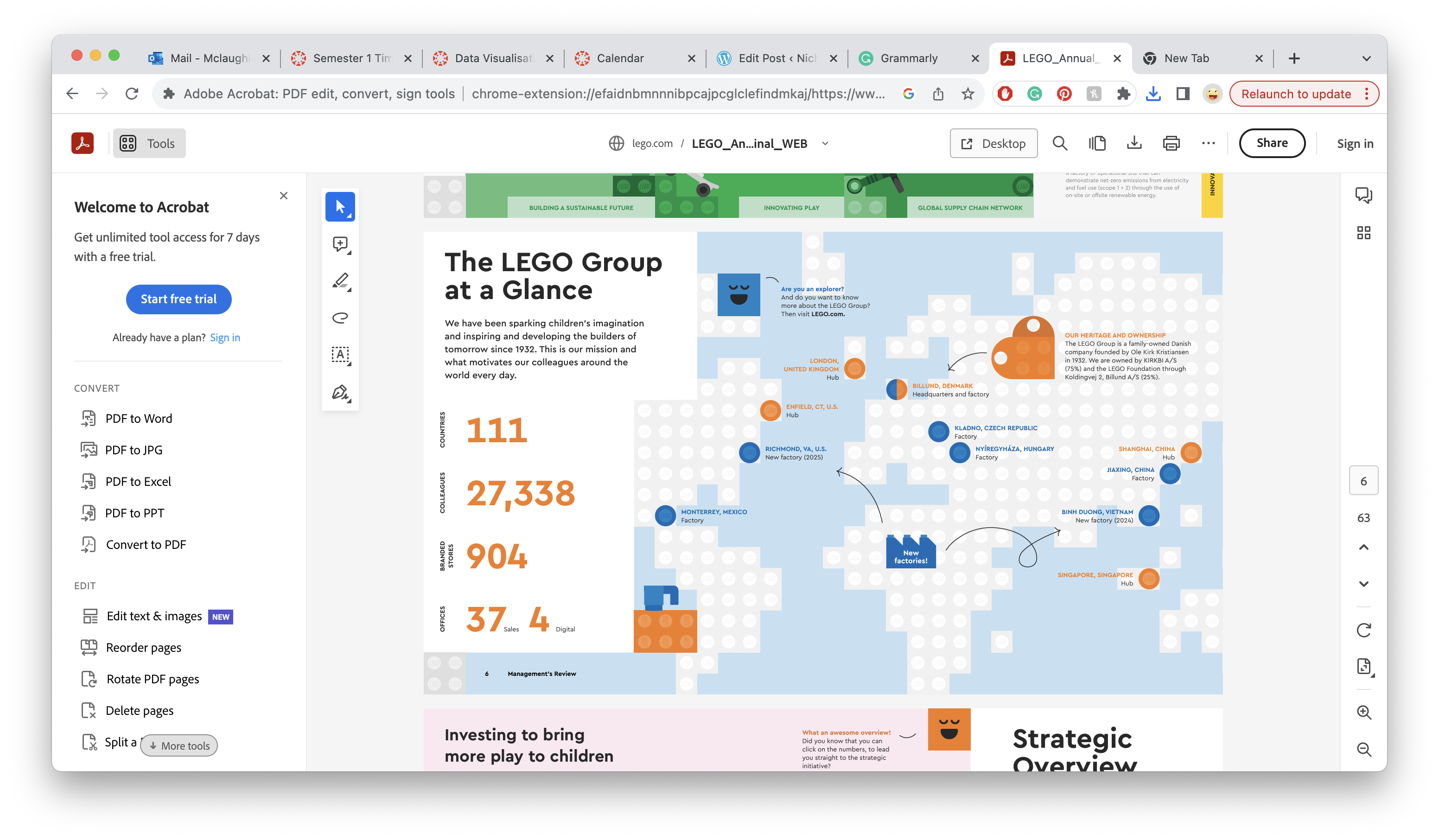The height and width of the screenshot is (840, 1439).
Task: Select the arrow selection tool
Action: [x=340, y=207]
